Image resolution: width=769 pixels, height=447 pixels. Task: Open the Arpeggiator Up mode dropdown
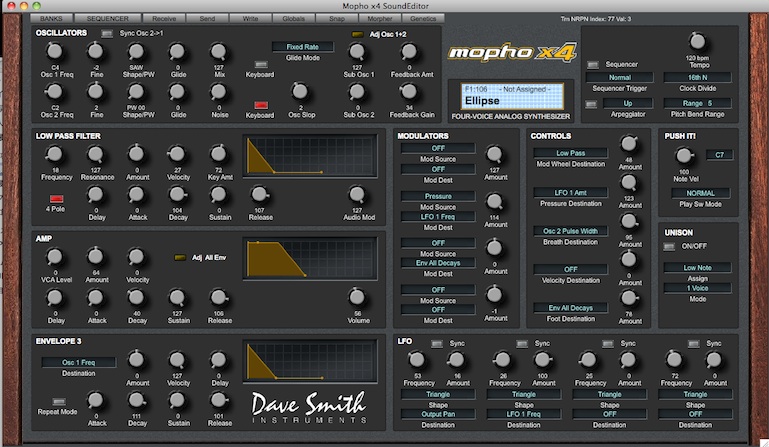[x=628, y=104]
